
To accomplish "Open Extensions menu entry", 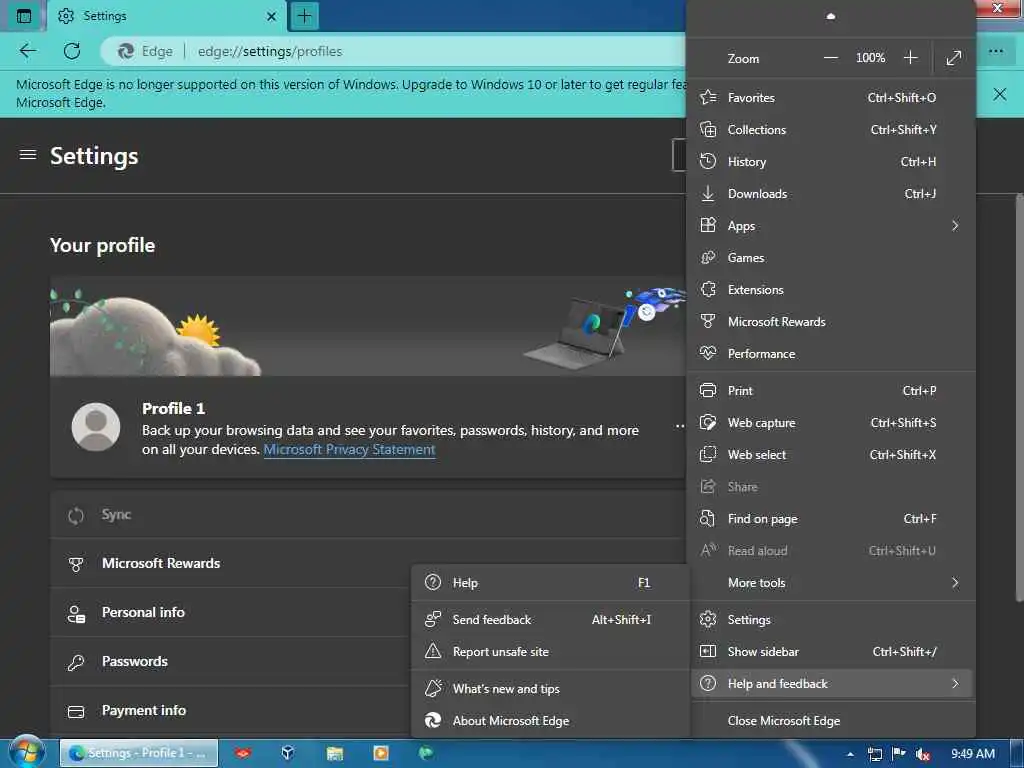I will pyautogui.click(x=832, y=289).
